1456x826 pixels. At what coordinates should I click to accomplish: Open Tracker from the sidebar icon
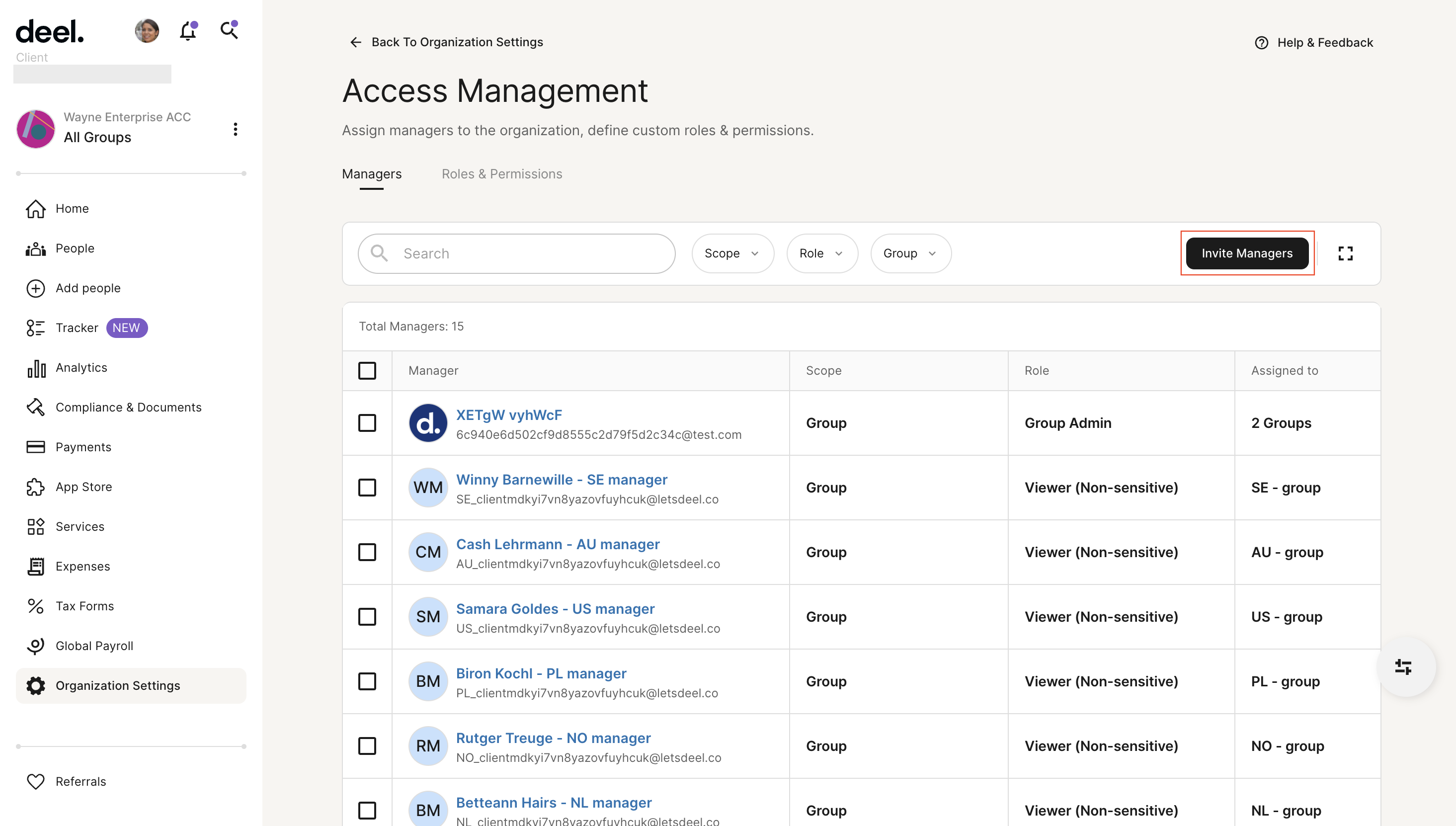(x=36, y=328)
